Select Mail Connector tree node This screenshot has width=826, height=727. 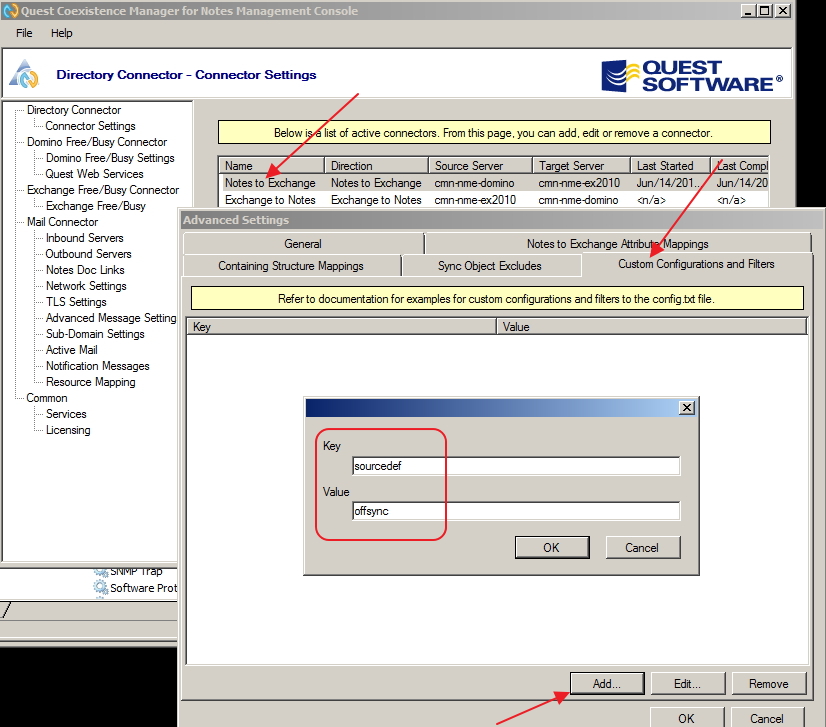click(x=62, y=222)
